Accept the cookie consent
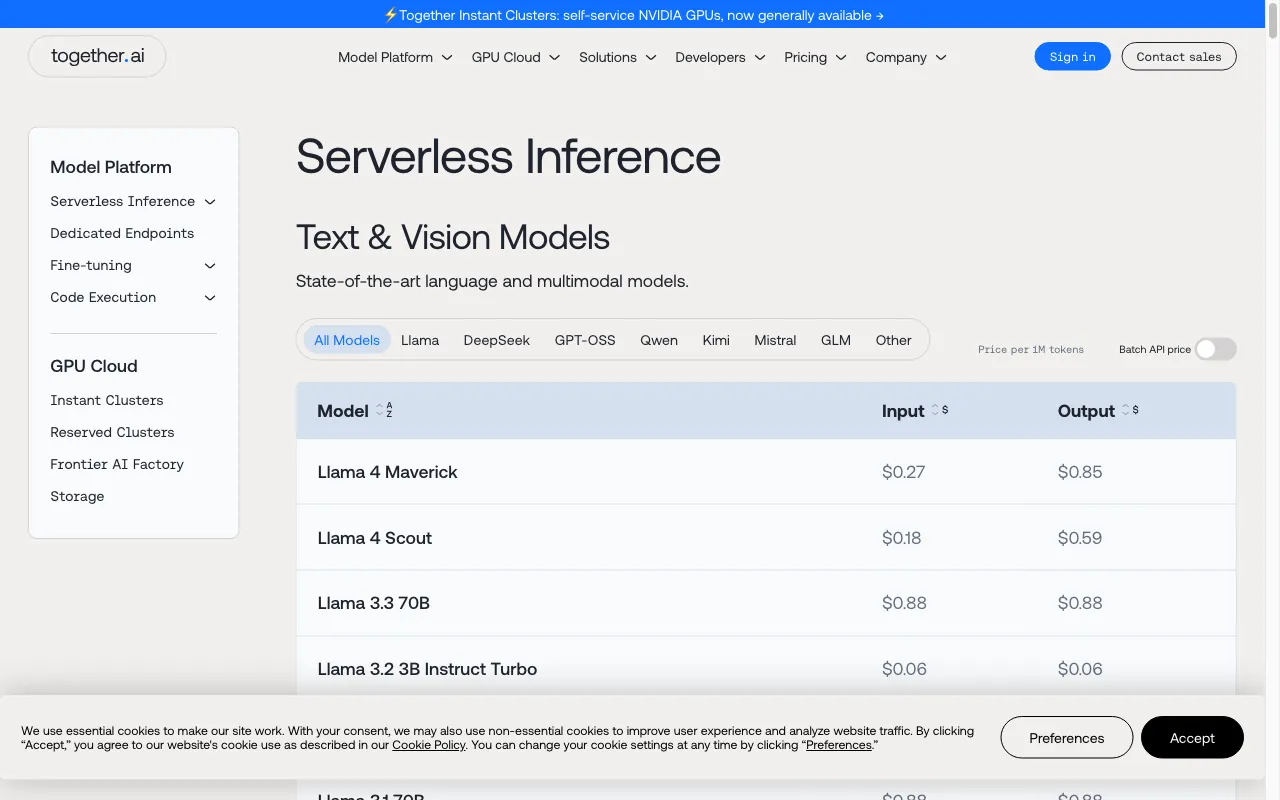Image resolution: width=1280 pixels, height=800 pixels. tap(1192, 738)
